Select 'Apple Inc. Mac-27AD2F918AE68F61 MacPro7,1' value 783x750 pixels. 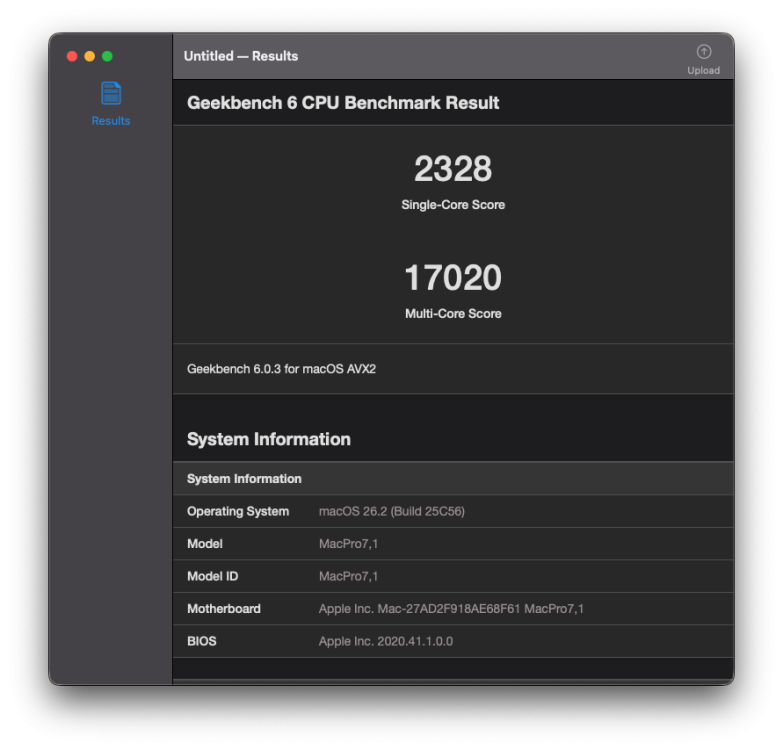(x=451, y=609)
